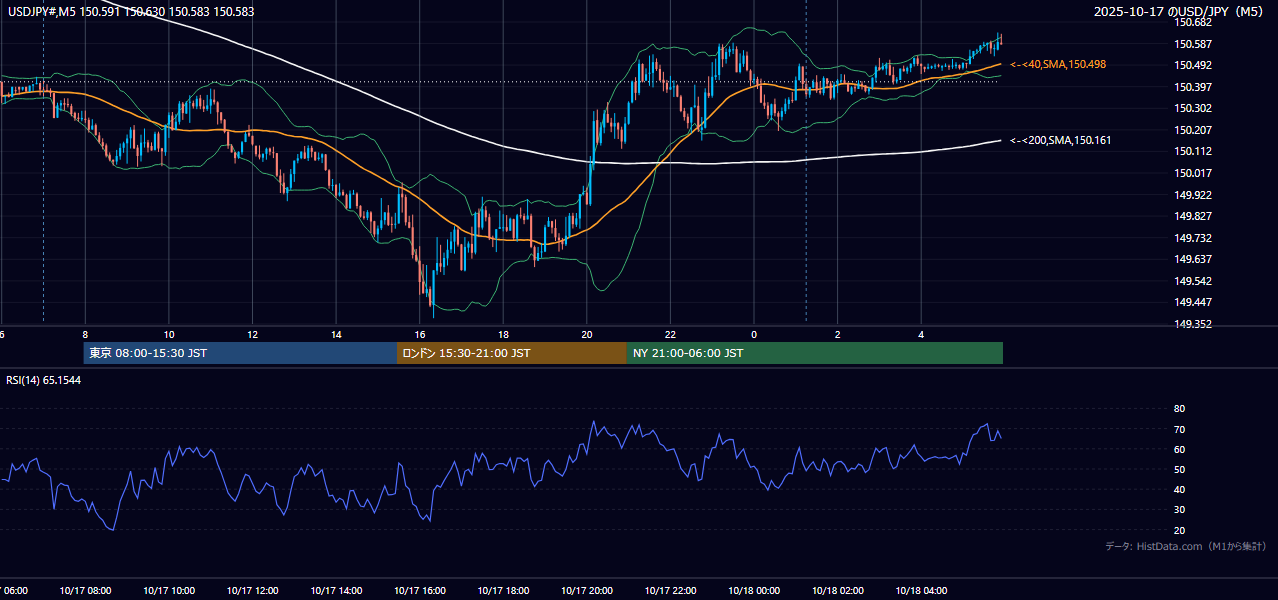
Task: Click the bottom date label 10/18 02:00
Action: pos(838,591)
